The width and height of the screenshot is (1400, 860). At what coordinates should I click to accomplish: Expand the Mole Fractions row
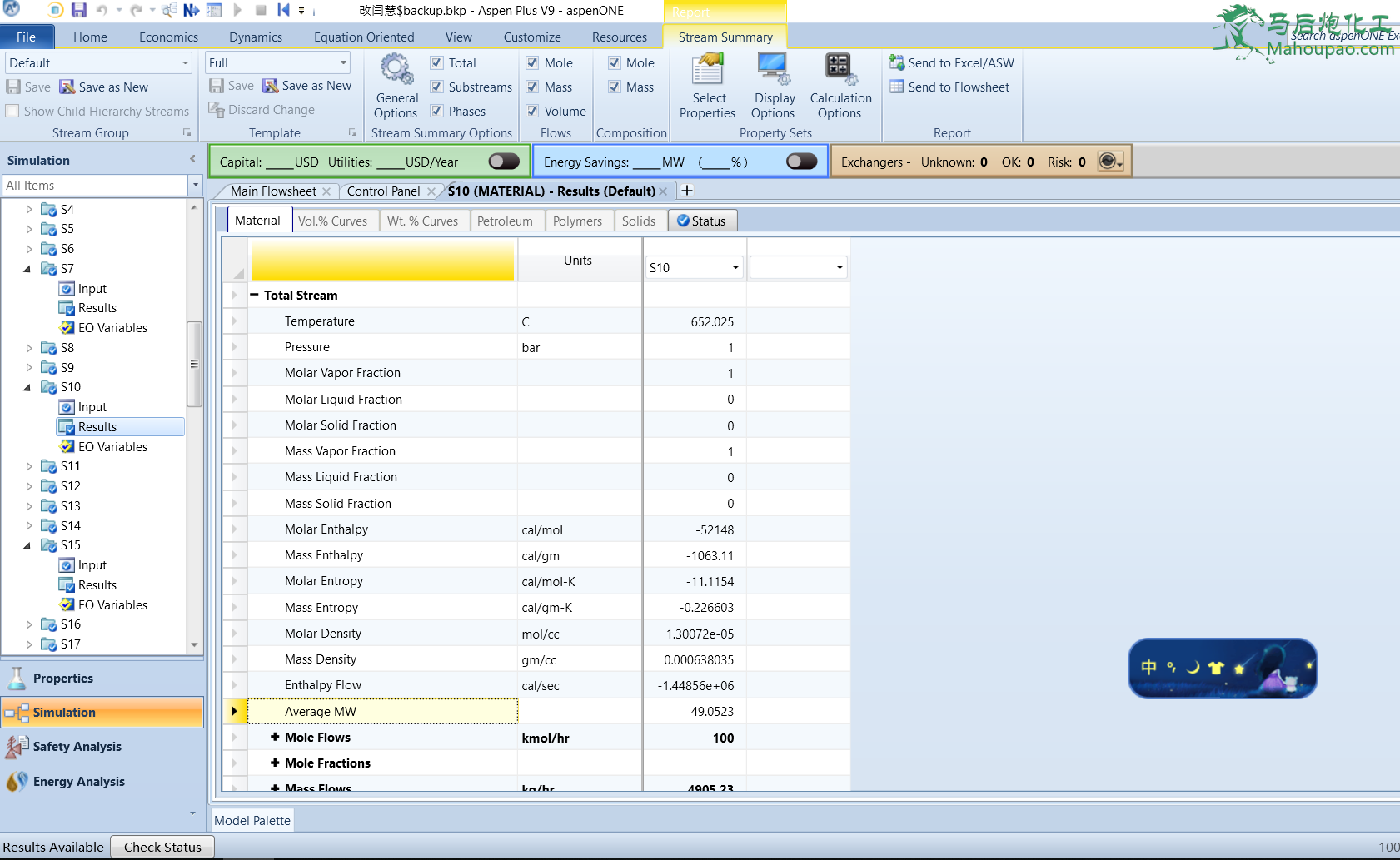[x=275, y=763]
